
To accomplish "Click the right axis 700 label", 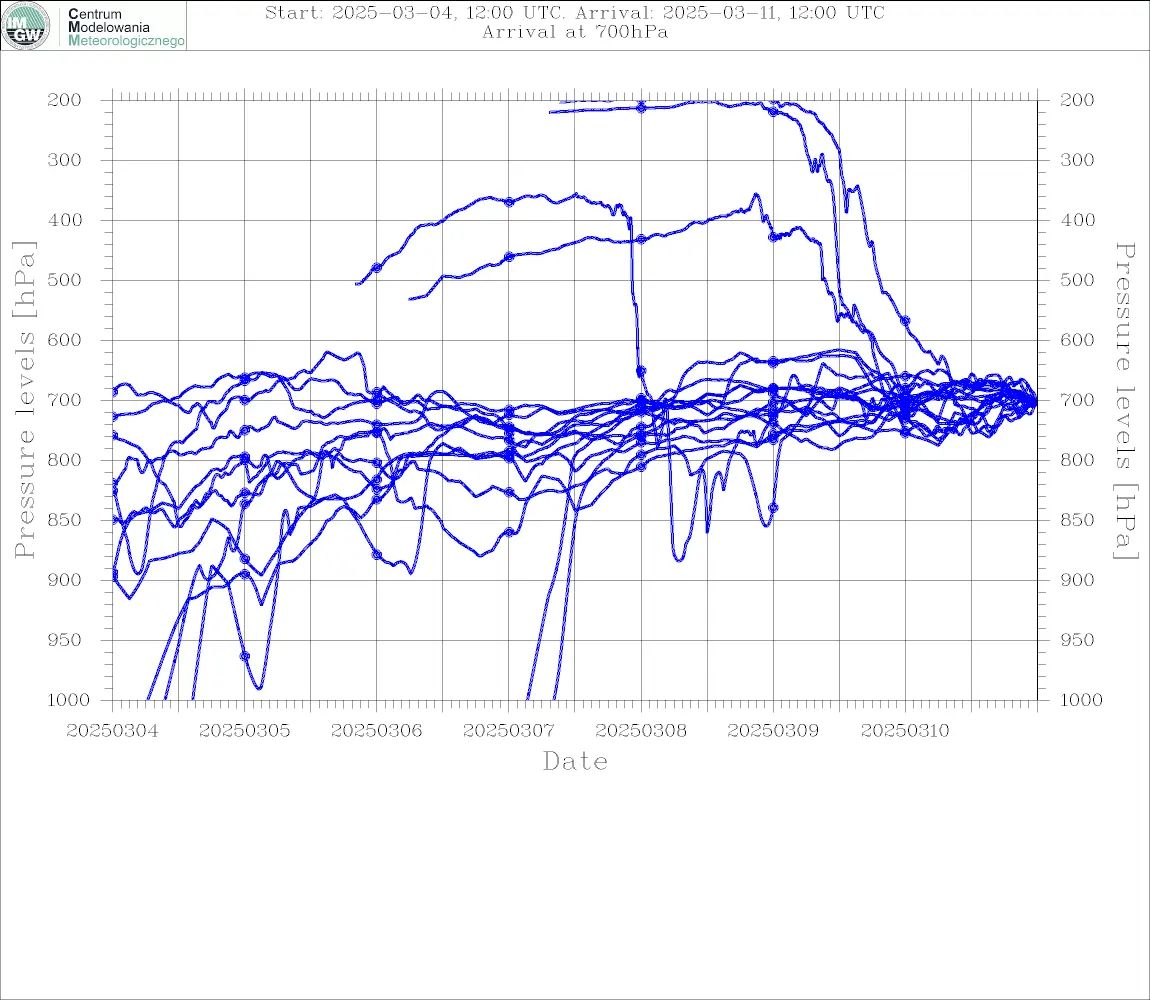I will pyautogui.click(x=1077, y=401).
